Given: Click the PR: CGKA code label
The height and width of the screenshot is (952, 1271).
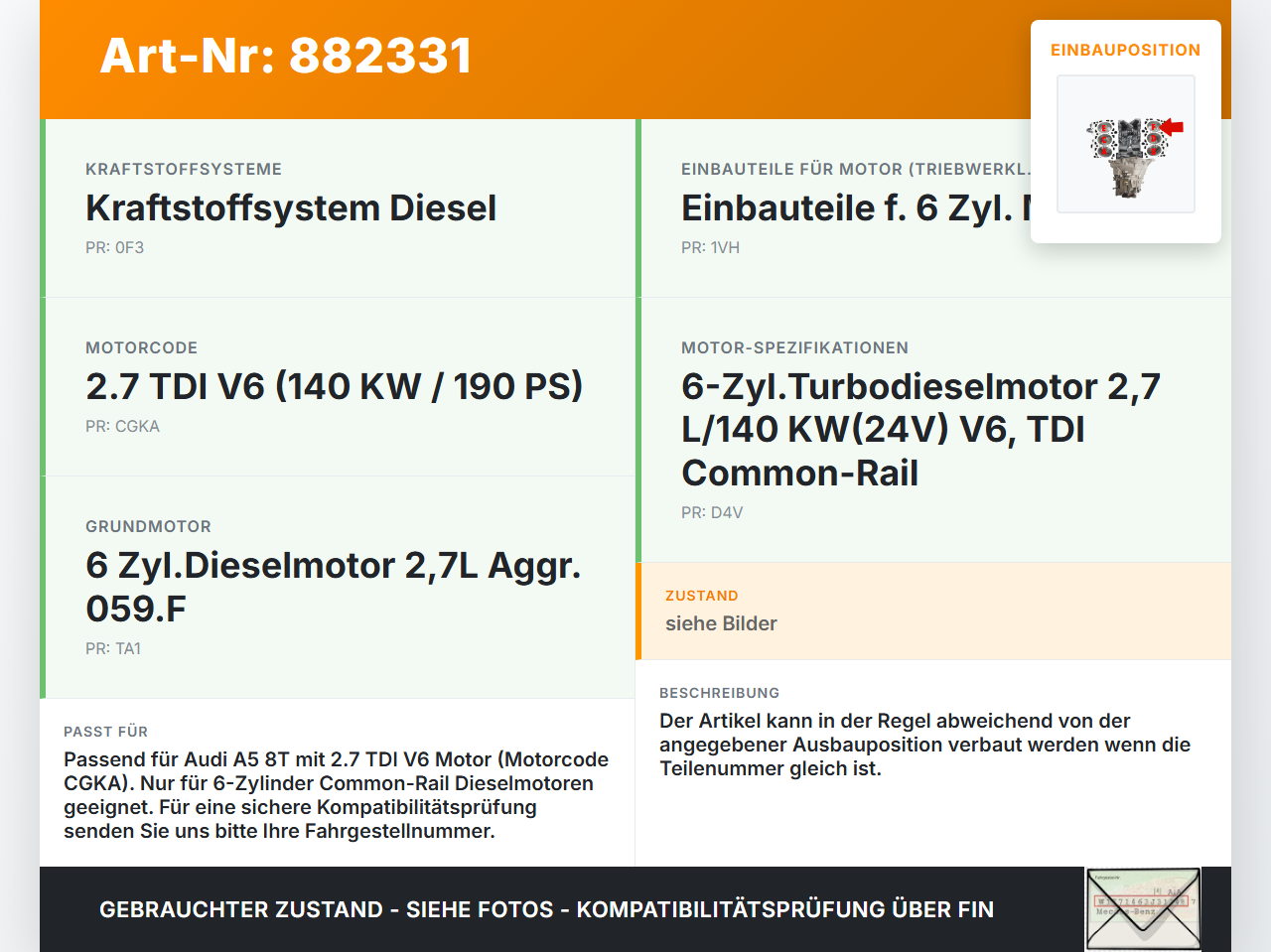Looking at the screenshot, I should [122, 426].
